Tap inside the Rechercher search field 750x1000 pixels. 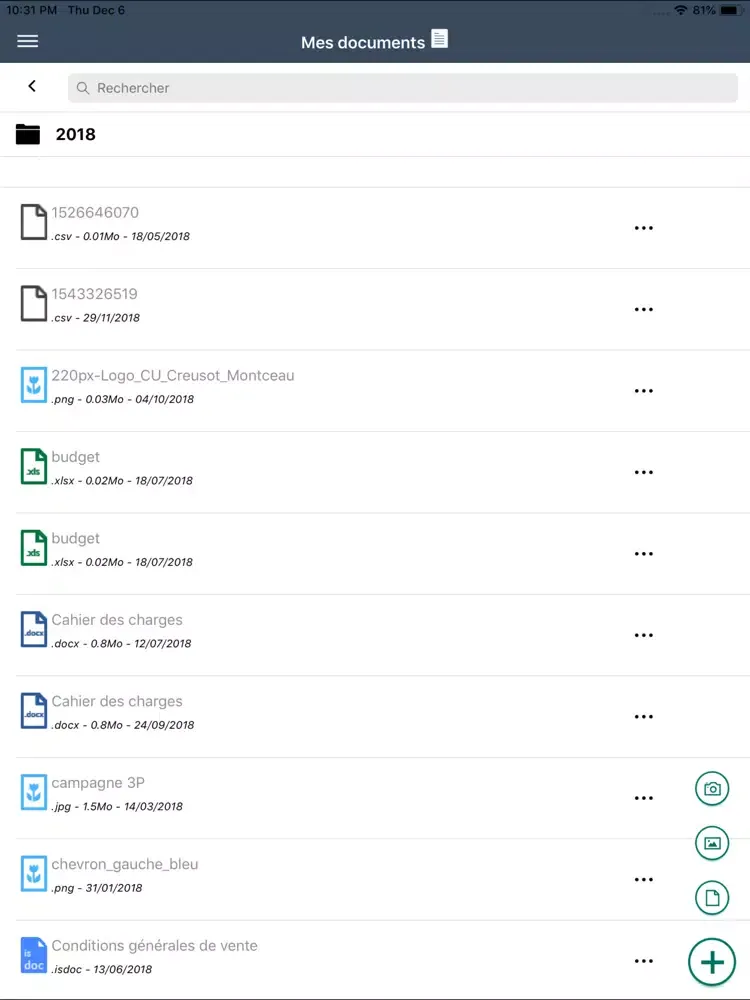[x=400, y=88]
